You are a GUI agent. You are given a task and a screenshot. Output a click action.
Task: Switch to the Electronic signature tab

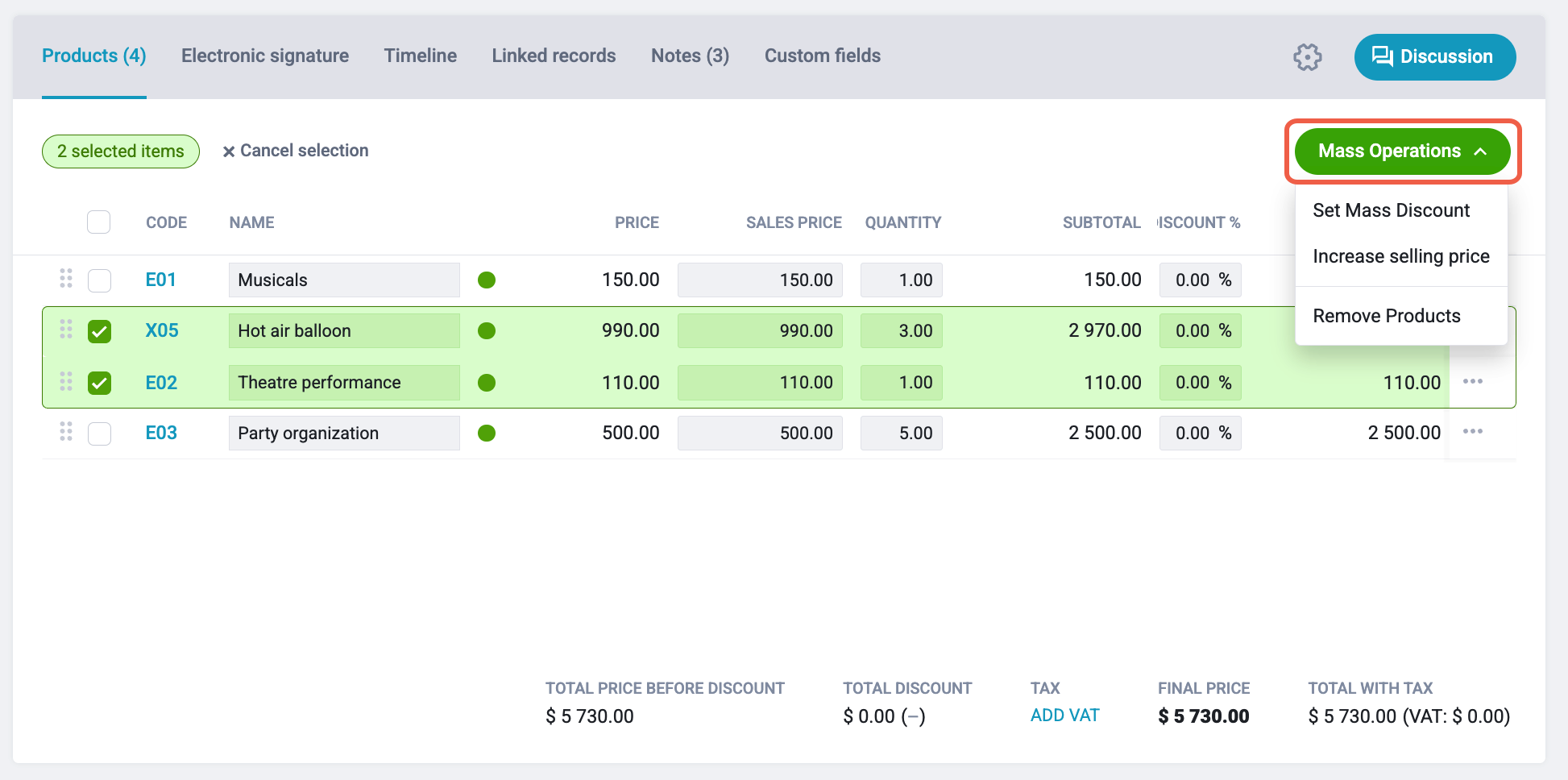point(265,56)
